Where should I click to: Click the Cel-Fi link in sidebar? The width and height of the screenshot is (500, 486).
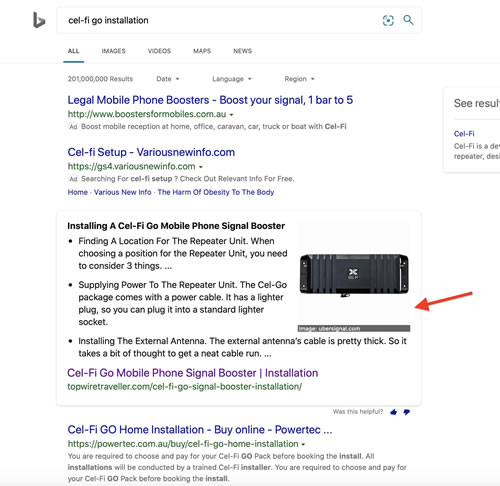[464, 134]
